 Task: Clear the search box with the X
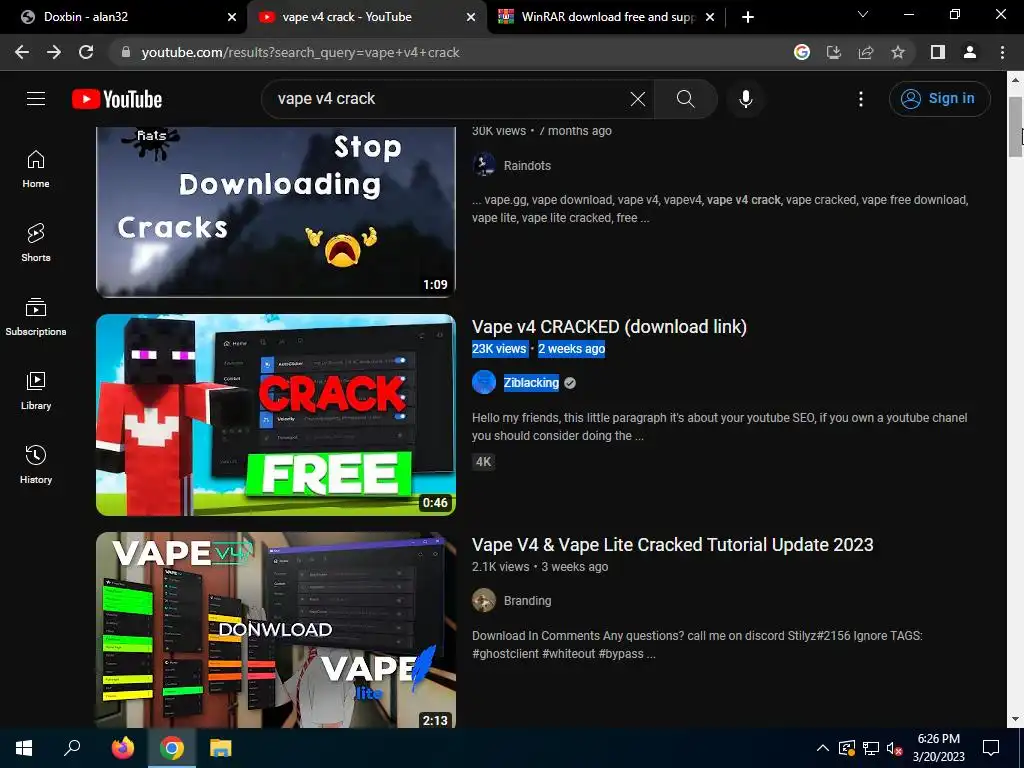637,99
